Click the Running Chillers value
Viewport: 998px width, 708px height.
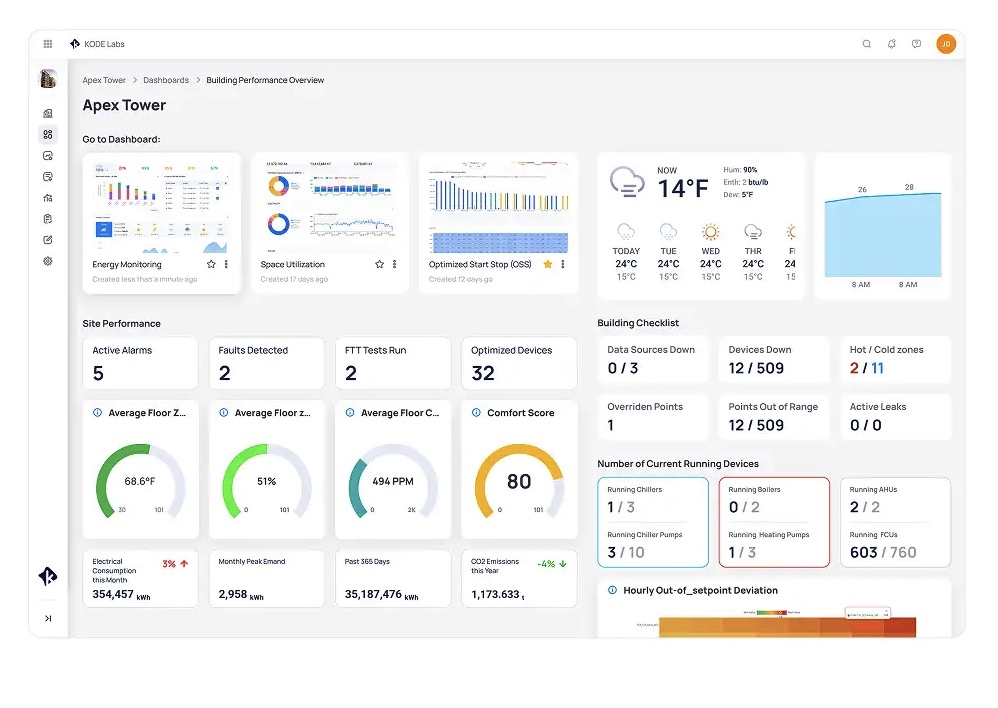[x=621, y=507]
